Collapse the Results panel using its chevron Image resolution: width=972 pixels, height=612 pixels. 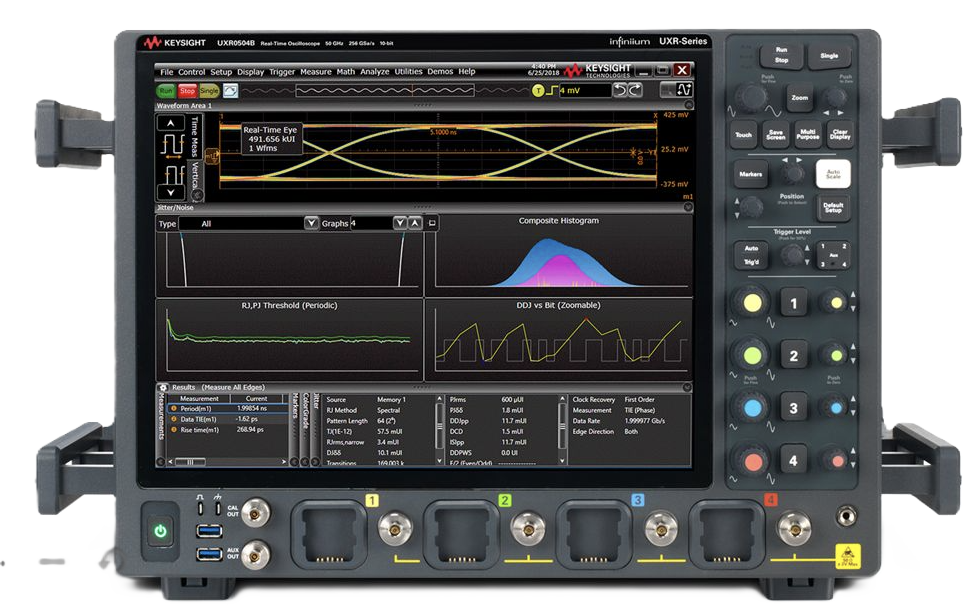click(x=687, y=386)
